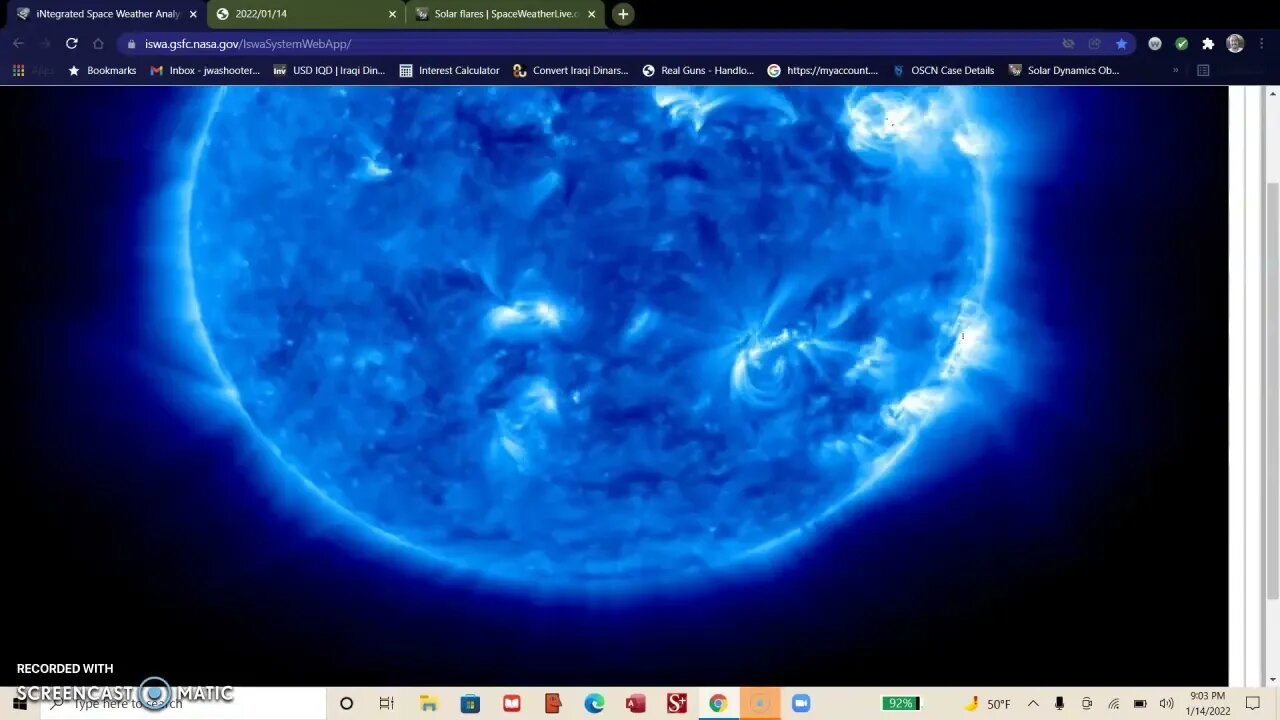Viewport: 1280px width, 720px height.
Task: Open Task View on the taskbar
Action: point(387,704)
